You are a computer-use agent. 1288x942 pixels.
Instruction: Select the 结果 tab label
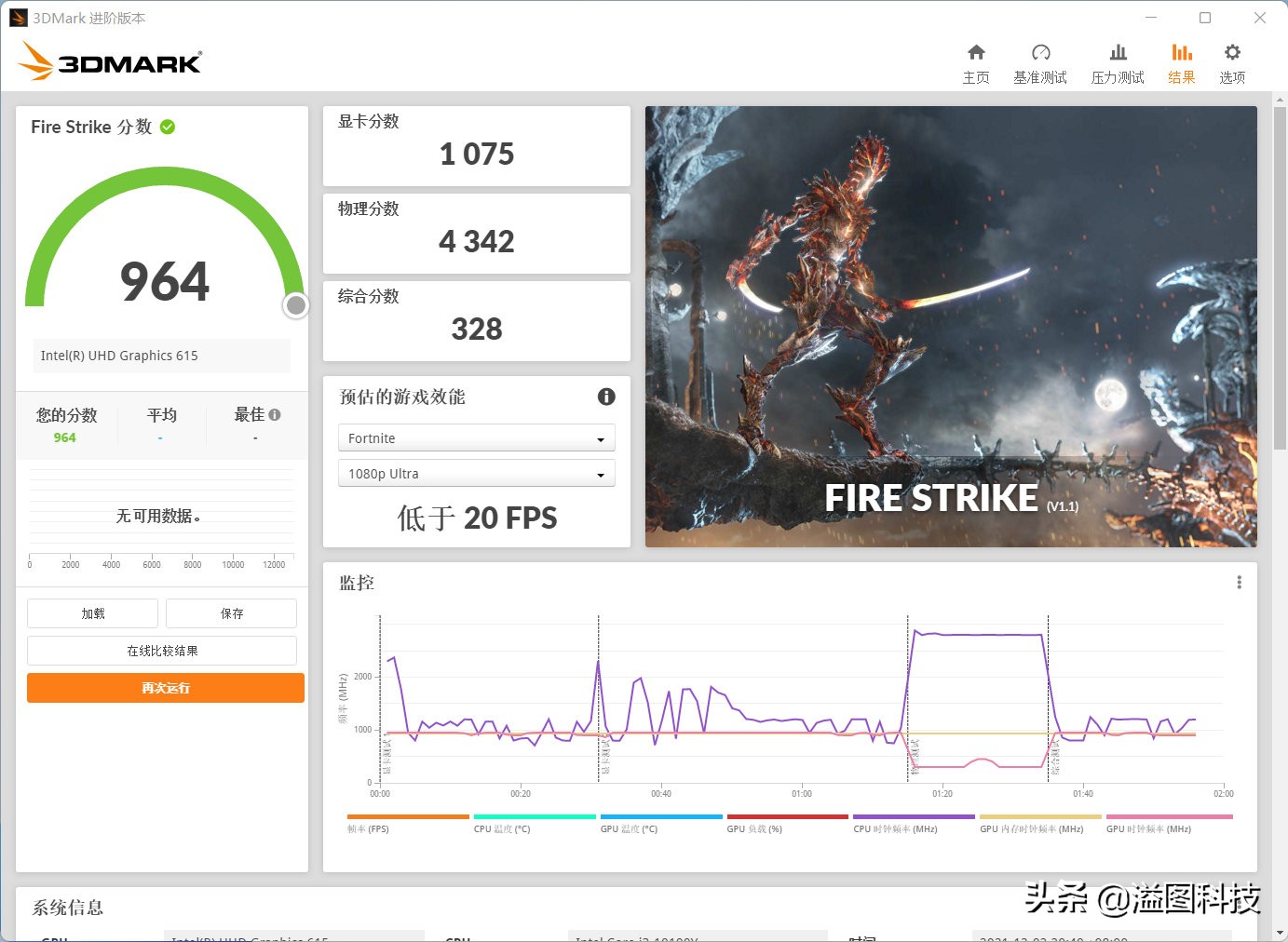[1182, 77]
